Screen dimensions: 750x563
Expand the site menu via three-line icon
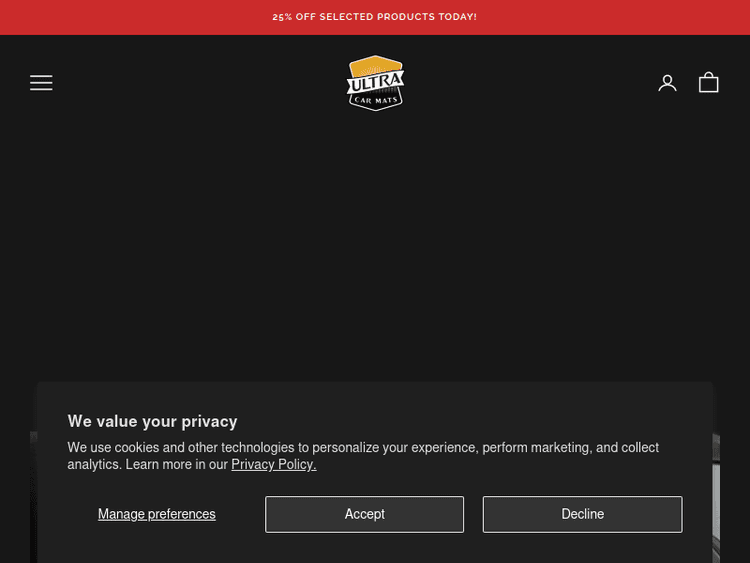(x=41, y=83)
